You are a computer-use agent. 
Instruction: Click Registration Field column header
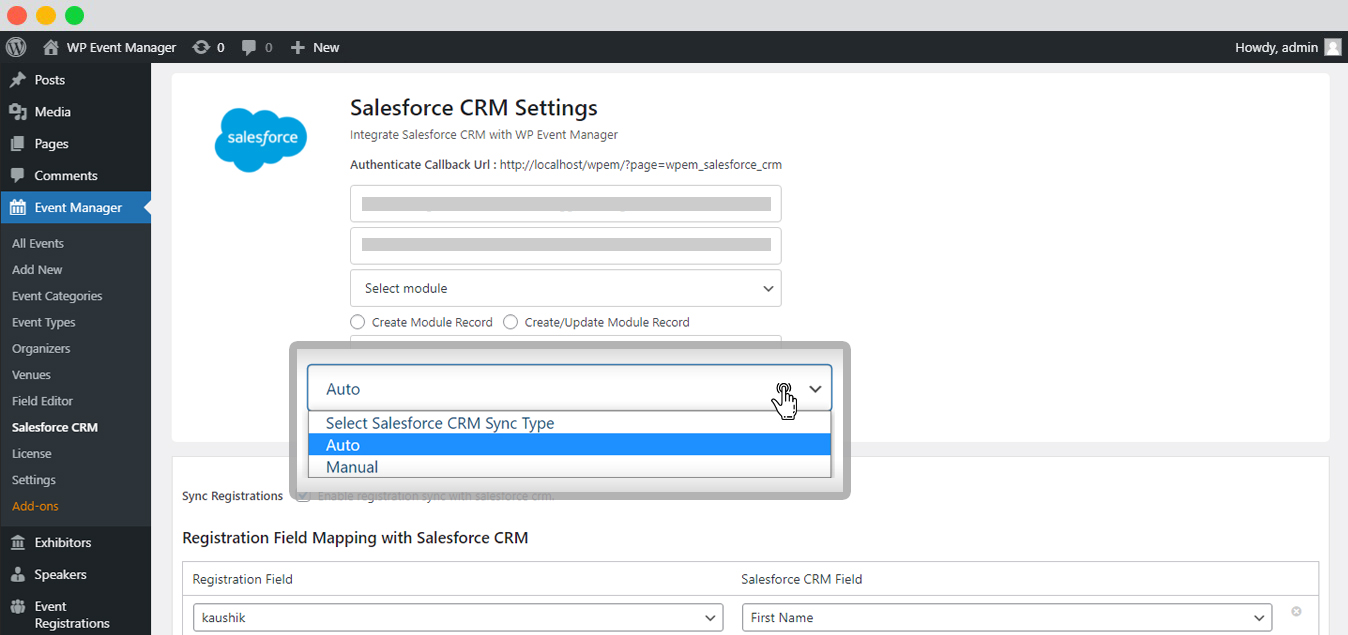243,579
